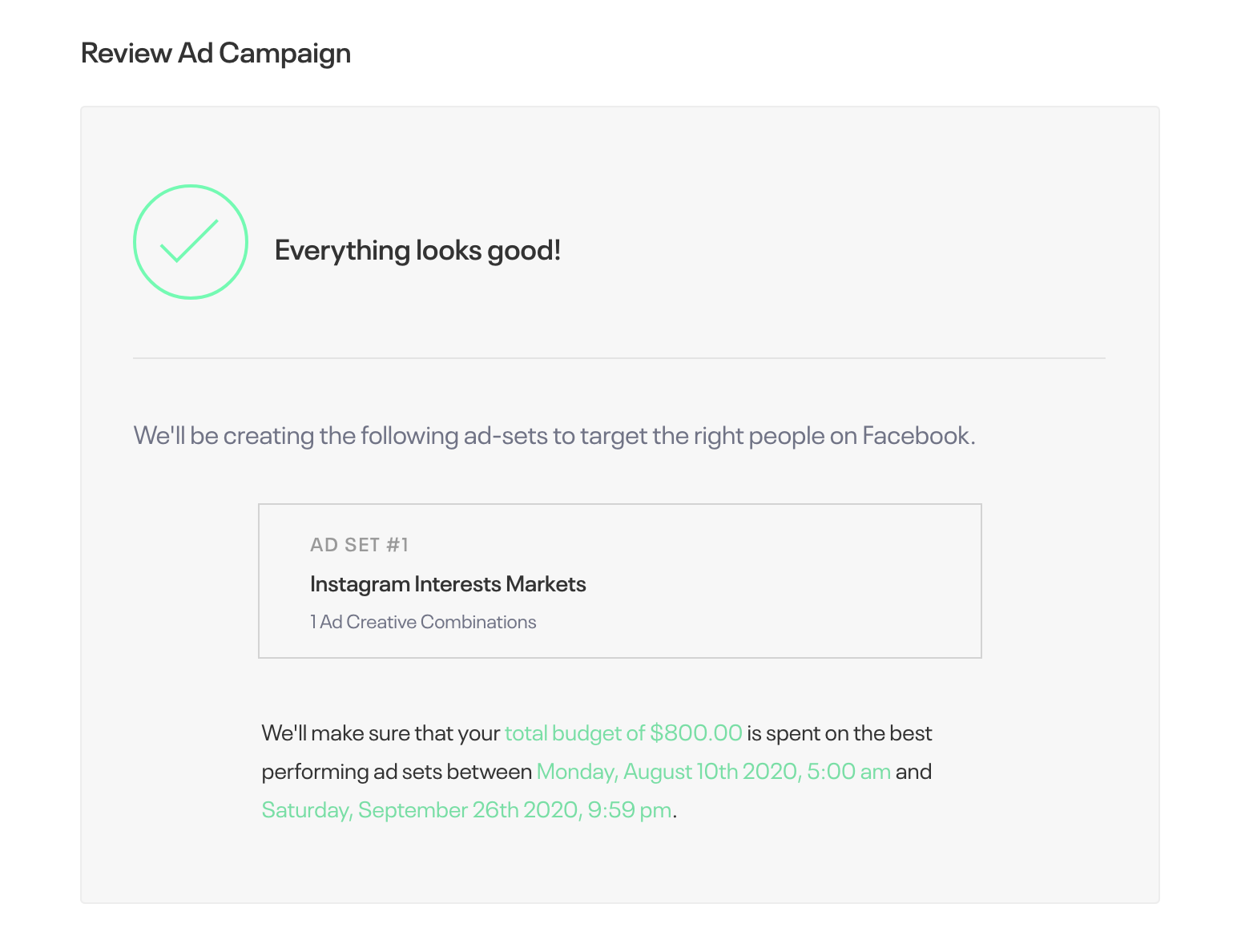
Task: Click '1 Ad Creative Combinations' text
Action: [423, 622]
